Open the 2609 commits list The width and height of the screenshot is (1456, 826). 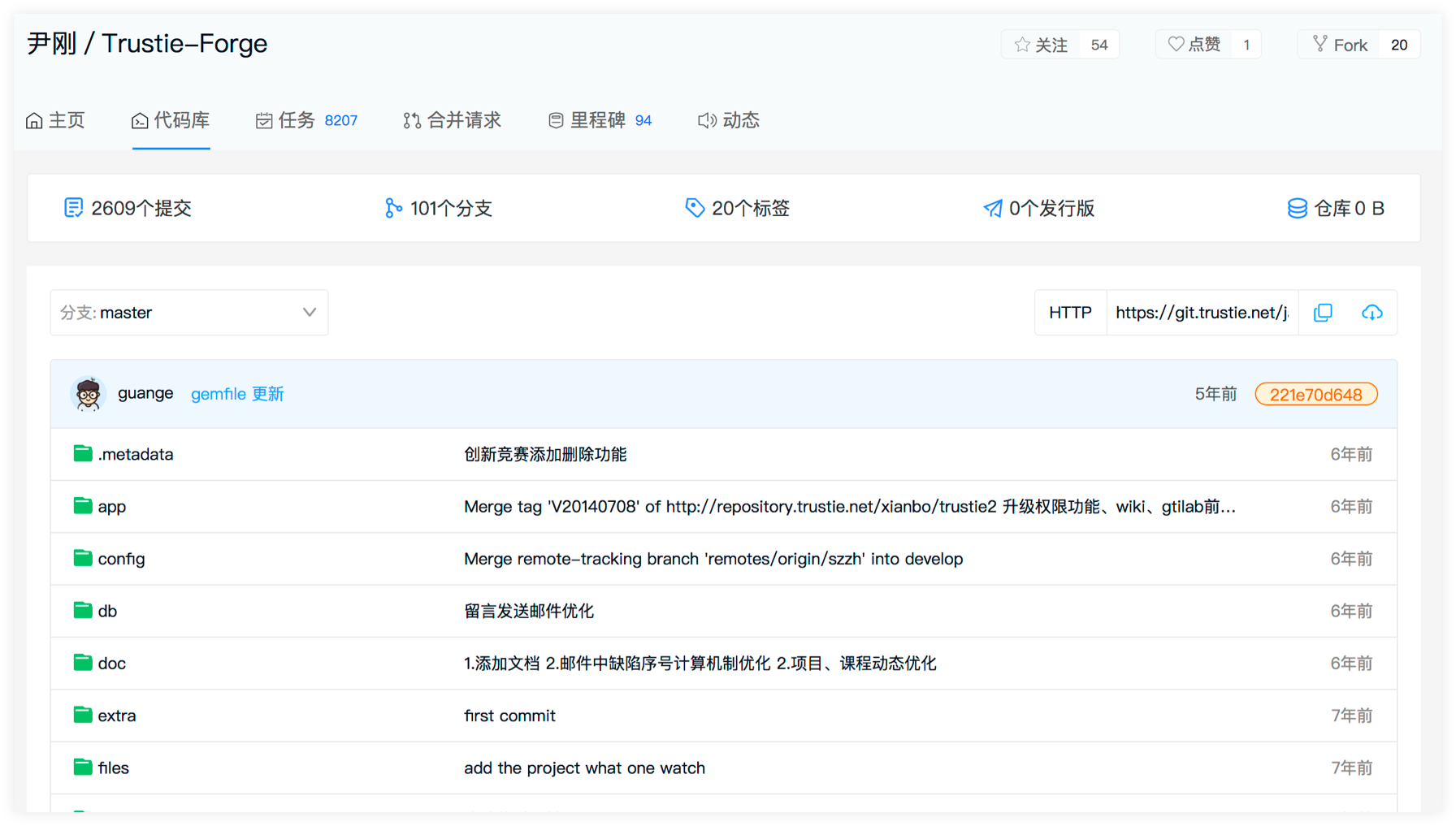coord(128,209)
